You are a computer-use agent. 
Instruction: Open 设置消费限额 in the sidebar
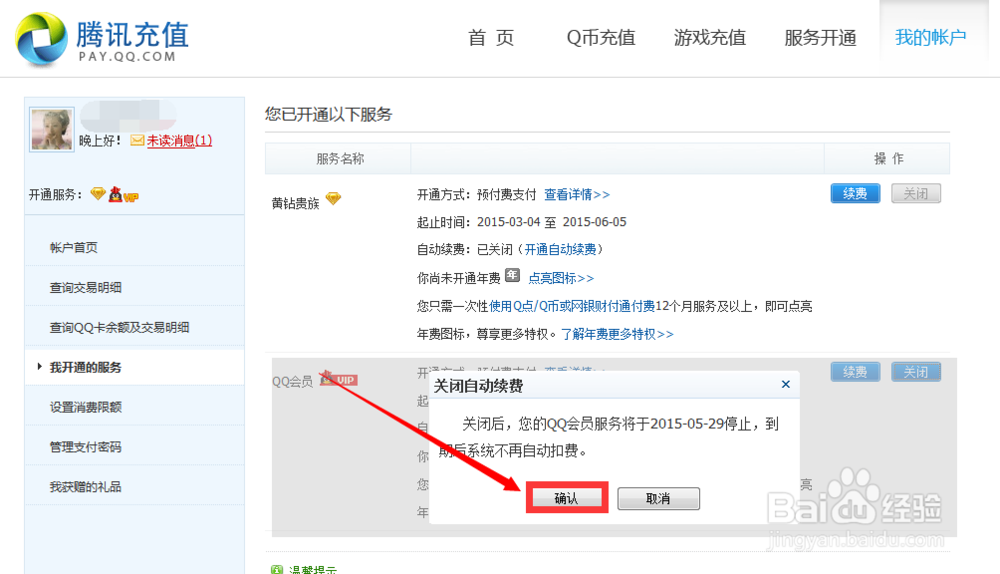tap(85, 407)
